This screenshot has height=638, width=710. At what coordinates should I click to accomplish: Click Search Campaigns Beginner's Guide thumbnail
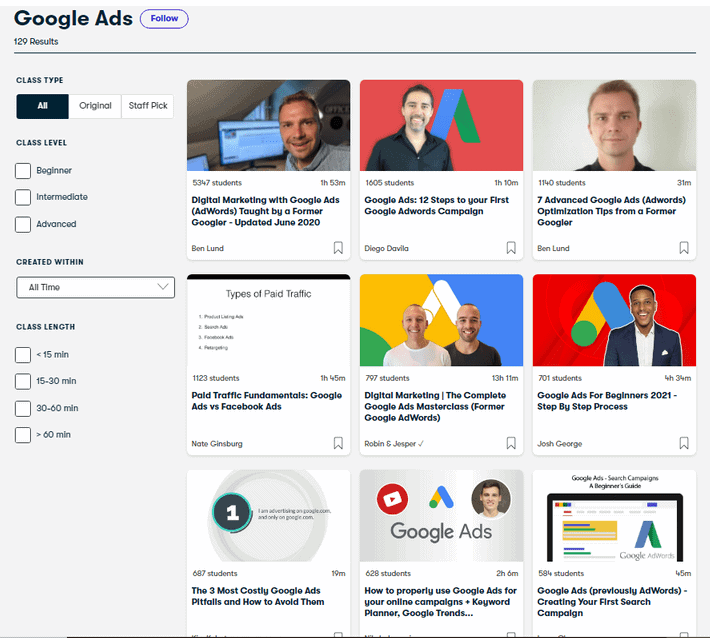614,516
